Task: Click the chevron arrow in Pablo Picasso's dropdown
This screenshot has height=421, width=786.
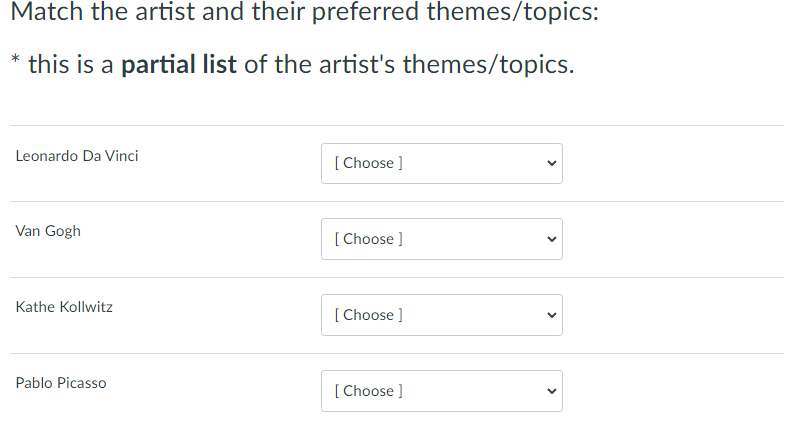Action: pos(548,391)
